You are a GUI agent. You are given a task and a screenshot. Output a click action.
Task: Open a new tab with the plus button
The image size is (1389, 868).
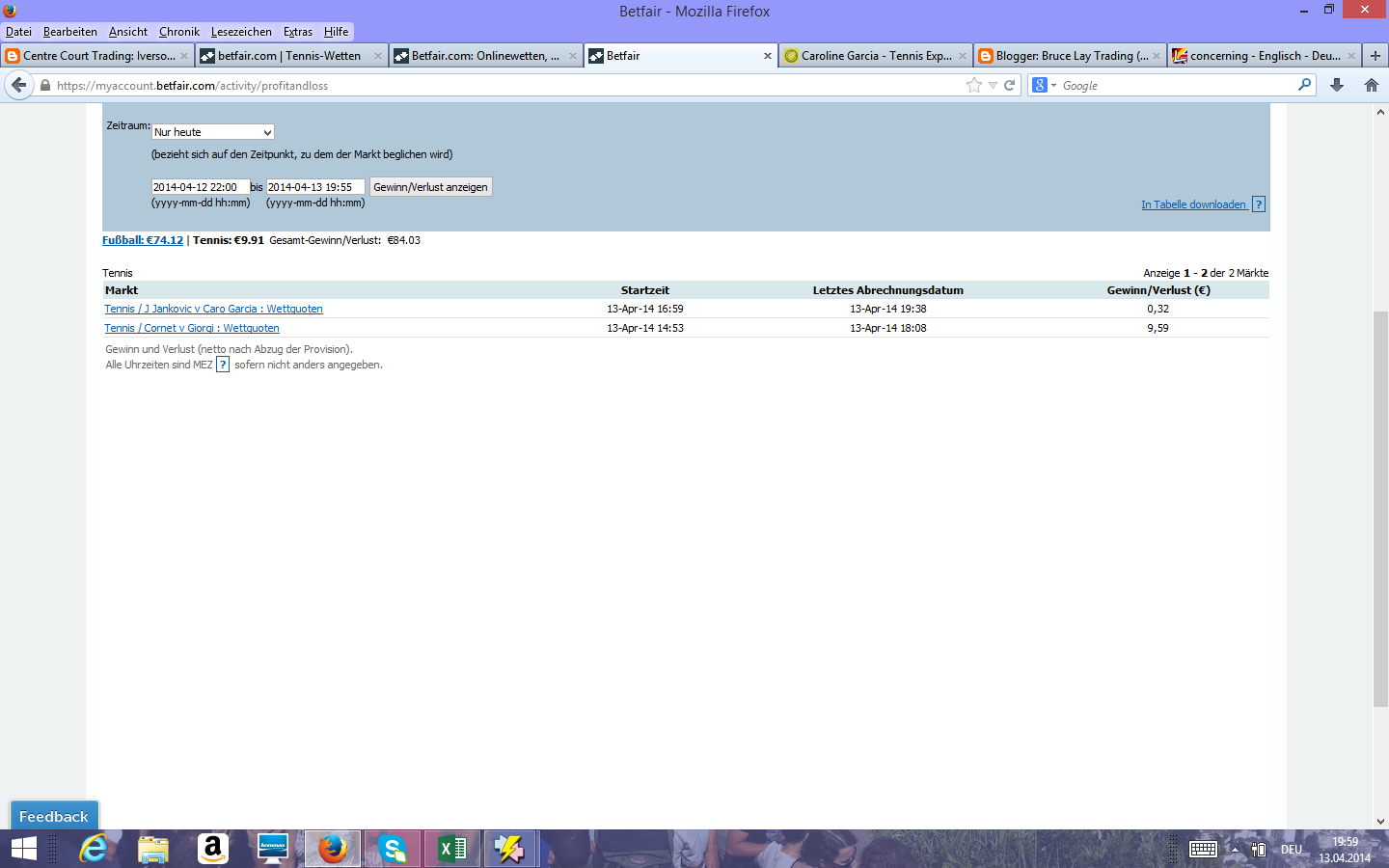click(1375, 56)
